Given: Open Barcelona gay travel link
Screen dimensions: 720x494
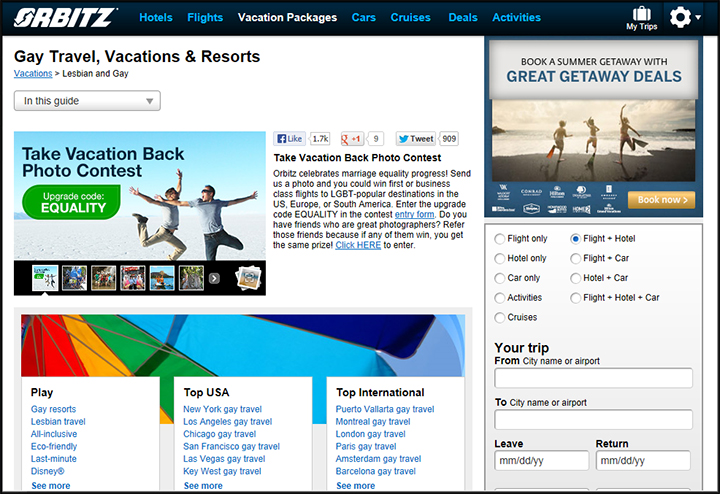Looking at the screenshot, I should [376, 471].
